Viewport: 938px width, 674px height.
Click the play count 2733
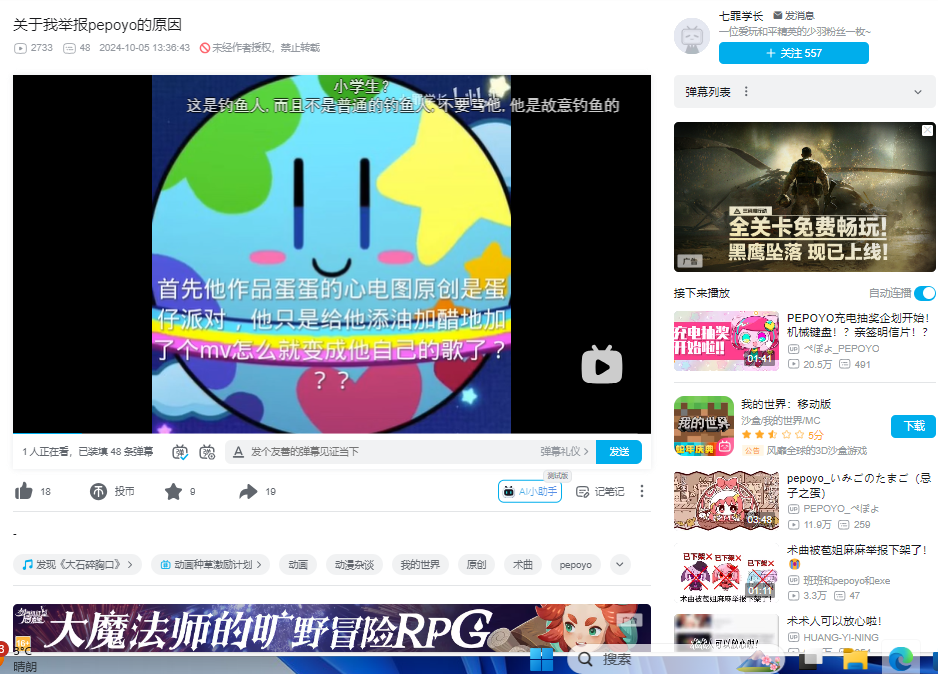tap(34, 48)
